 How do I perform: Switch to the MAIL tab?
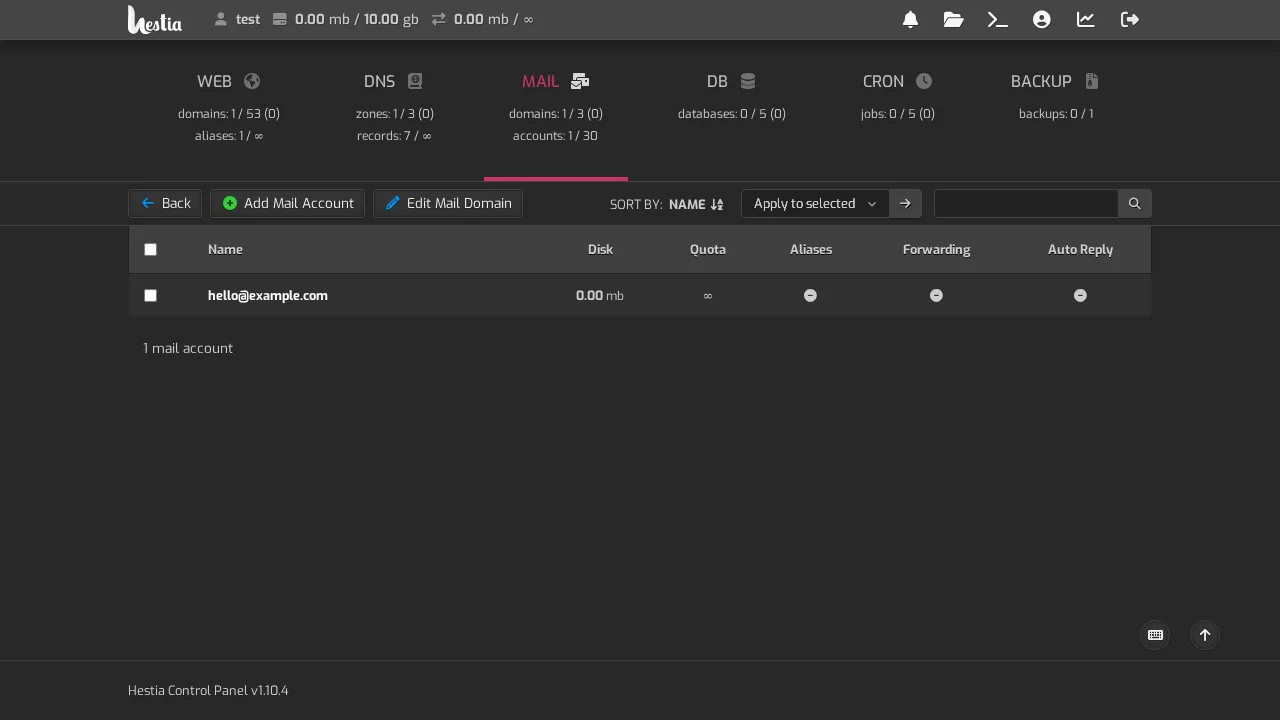pos(556,108)
